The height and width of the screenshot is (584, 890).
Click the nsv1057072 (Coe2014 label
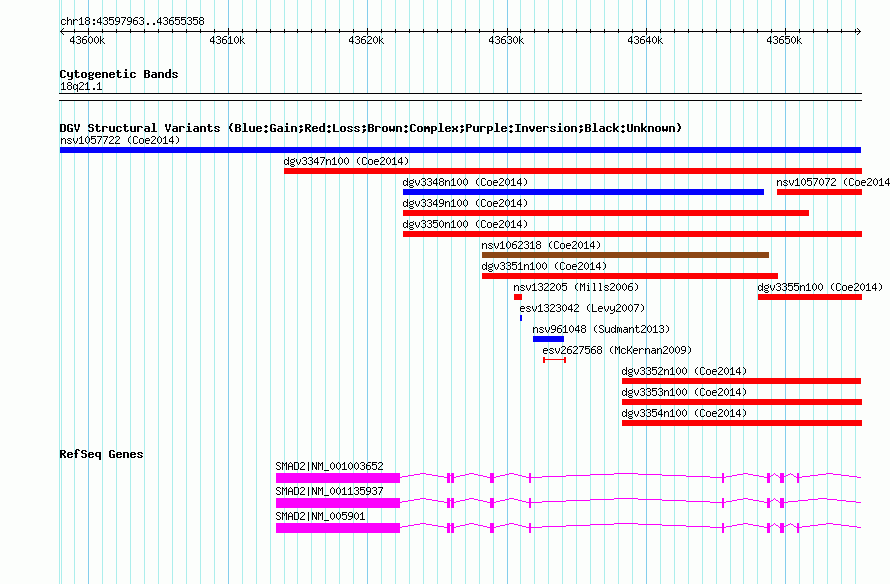click(833, 182)
